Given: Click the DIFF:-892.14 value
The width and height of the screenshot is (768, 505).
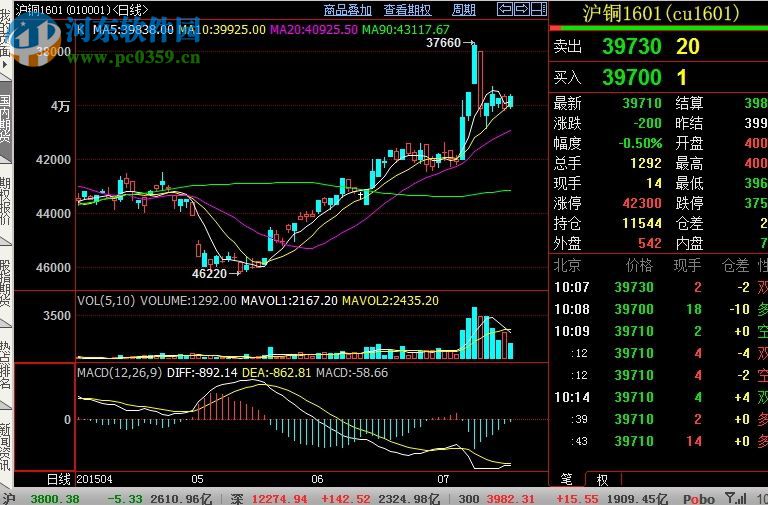Looking at the screenshot, I should (x=202, y=373).
